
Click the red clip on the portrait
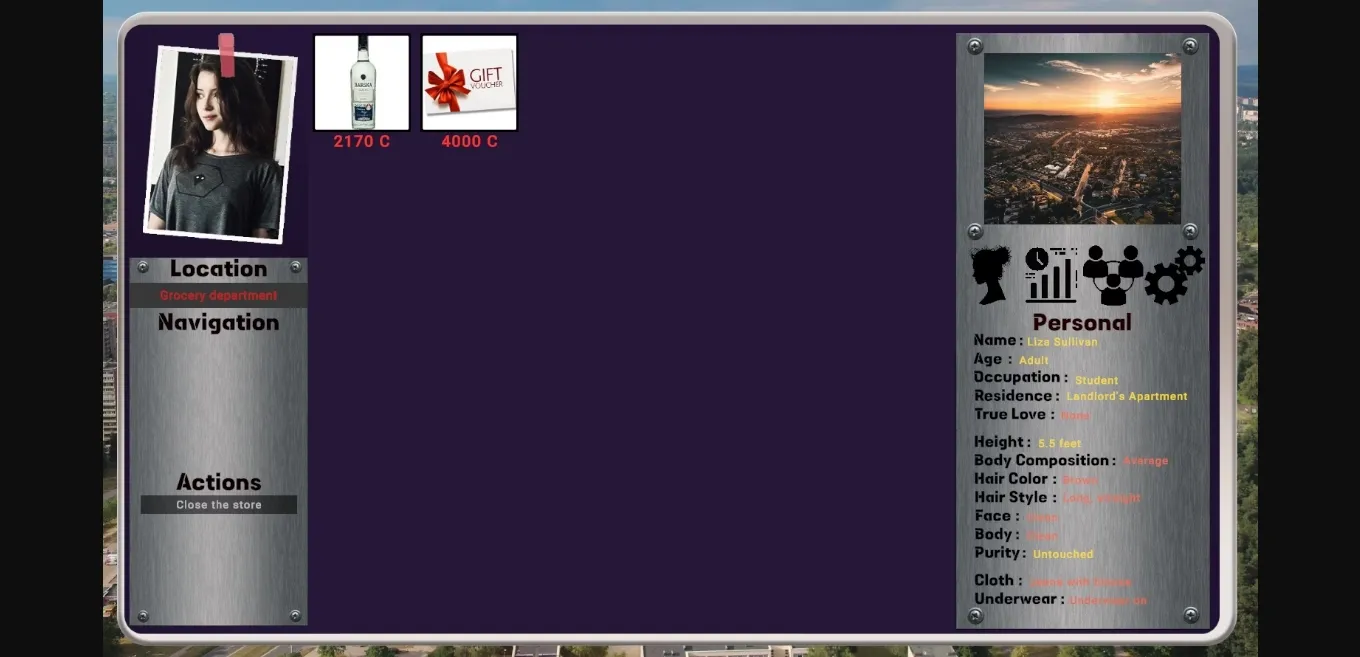point(227,55)
